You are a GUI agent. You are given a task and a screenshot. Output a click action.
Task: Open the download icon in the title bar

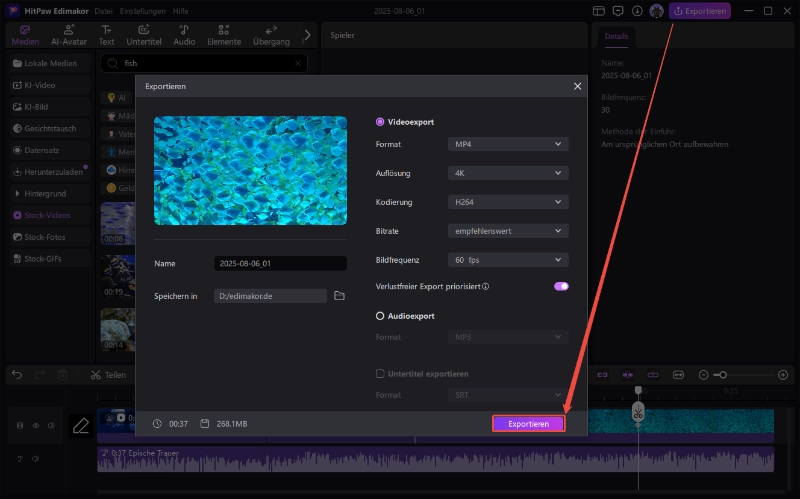(637, 11)
